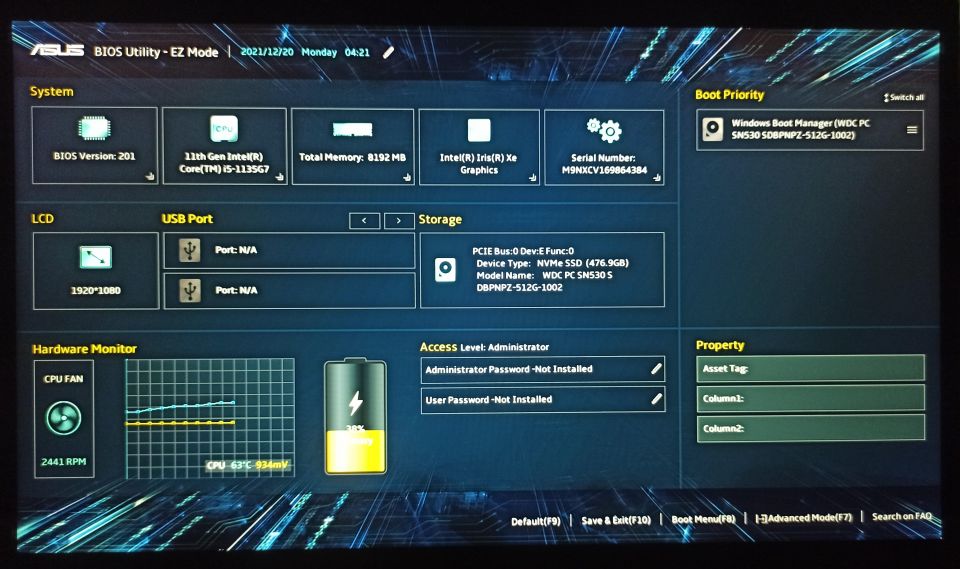Switch to Advanced Mode(F7)

803,518
